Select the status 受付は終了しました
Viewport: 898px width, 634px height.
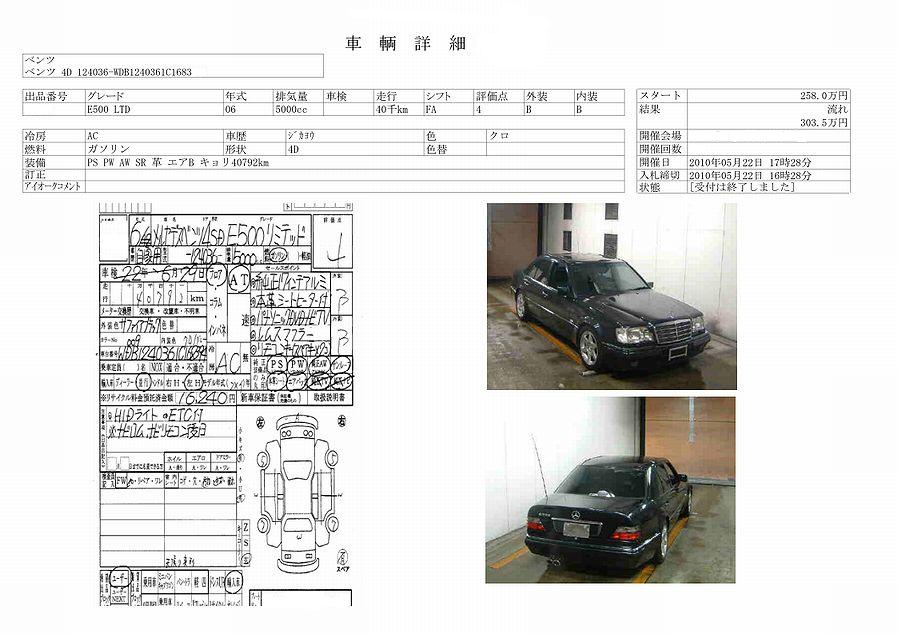[742, 187]
